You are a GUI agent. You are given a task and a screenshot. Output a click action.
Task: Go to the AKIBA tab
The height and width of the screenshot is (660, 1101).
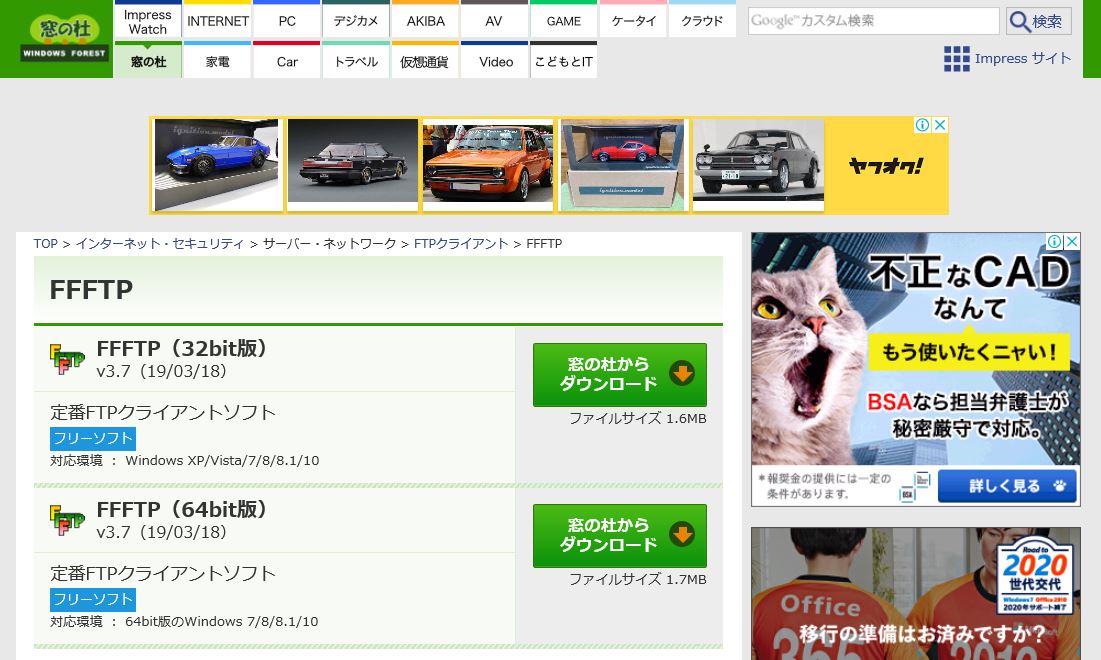[x=426, y=21]
